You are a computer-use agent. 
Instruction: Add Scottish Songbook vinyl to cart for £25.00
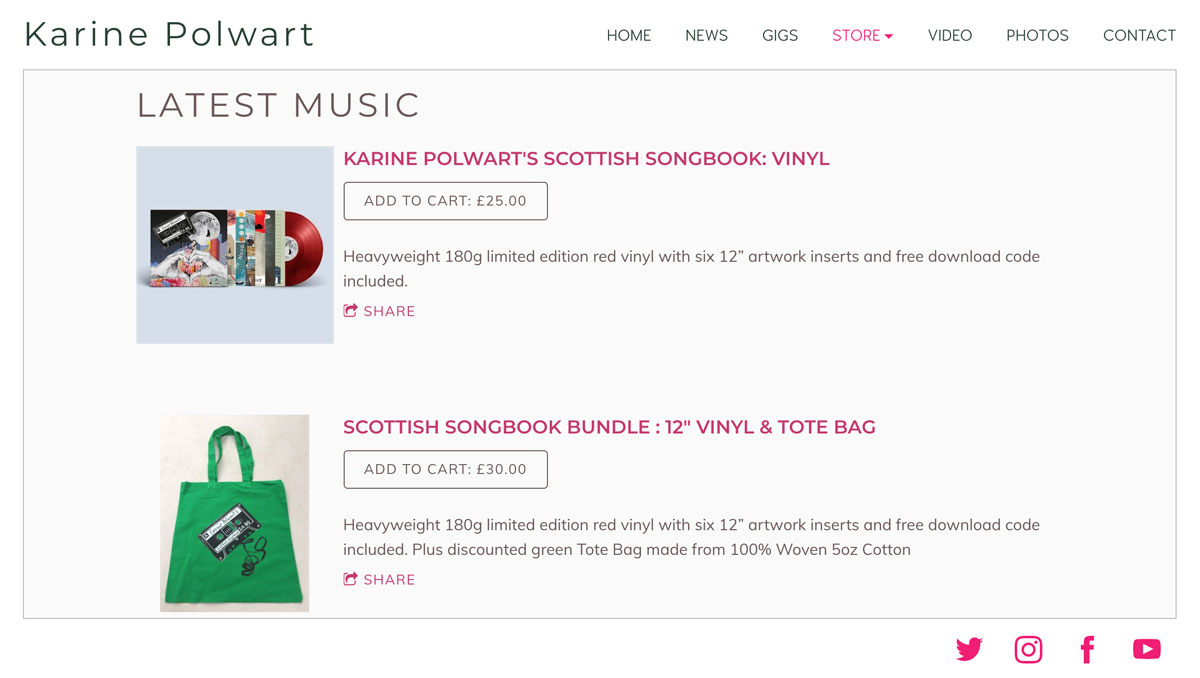(445, 201)
